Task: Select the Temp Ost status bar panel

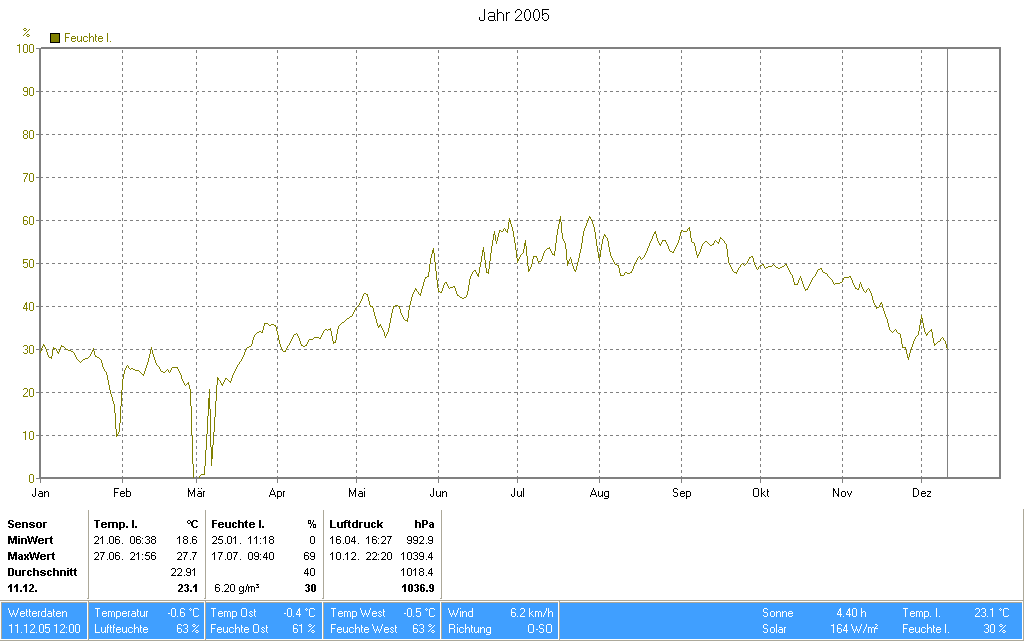Action: pos(264,613)
